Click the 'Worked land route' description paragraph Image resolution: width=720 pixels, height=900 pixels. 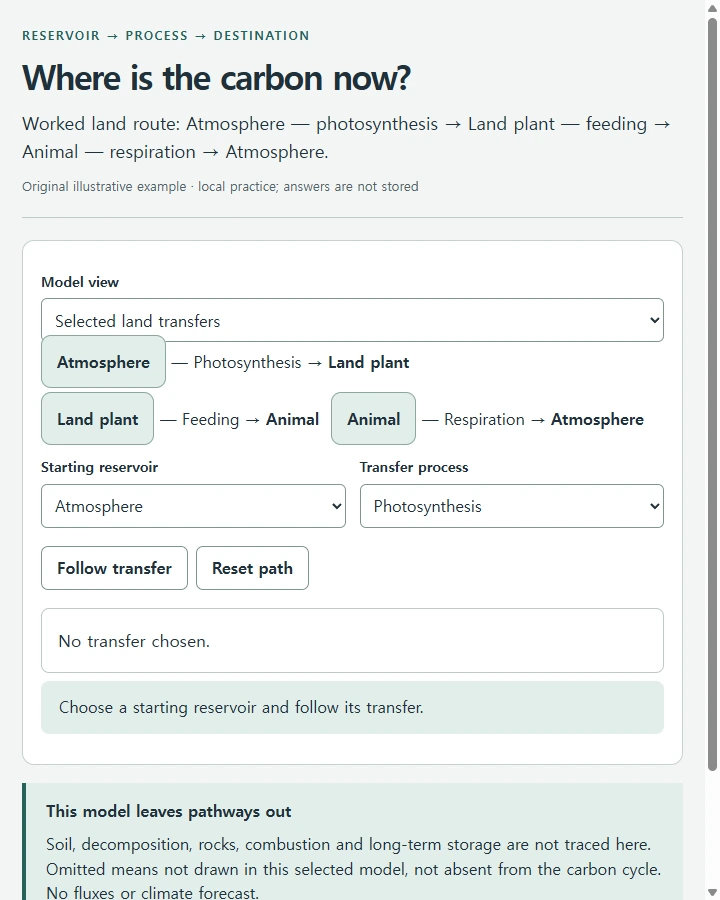(347, 138)
